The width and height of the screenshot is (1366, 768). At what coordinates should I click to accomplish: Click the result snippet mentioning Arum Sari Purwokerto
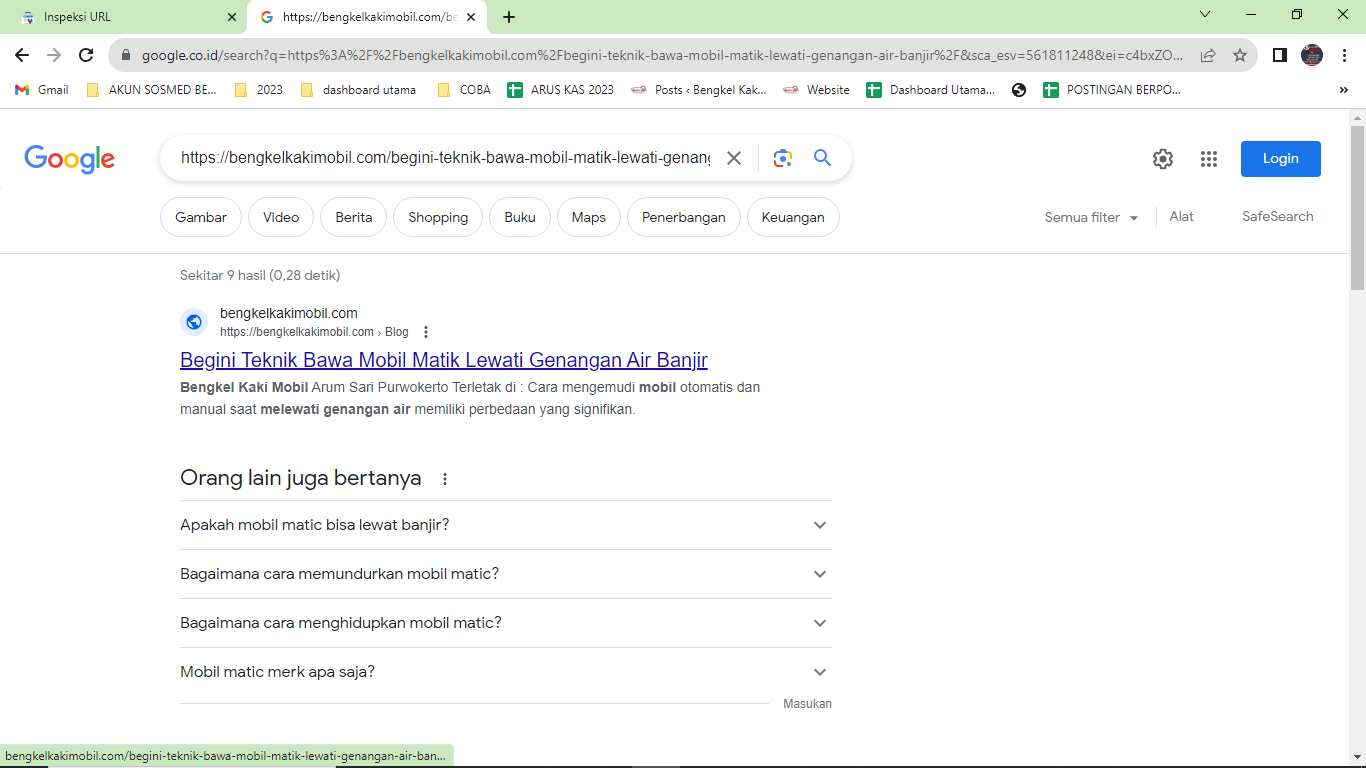470,398
